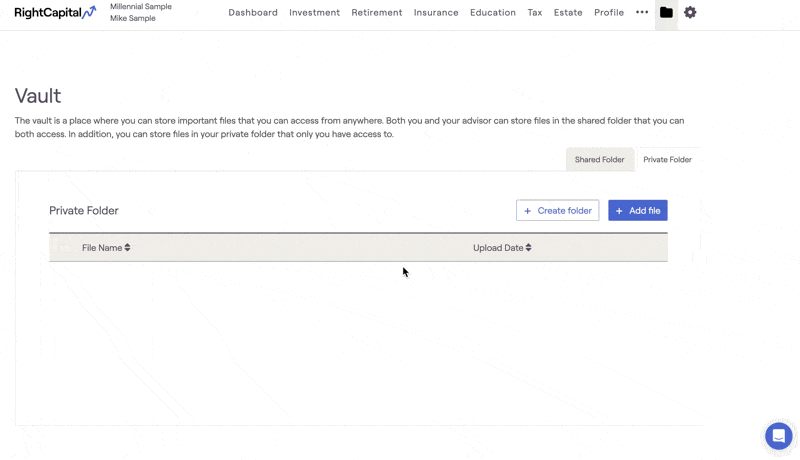
Task: Sort by Upload Date arrows icon
Action: [529, 248]
